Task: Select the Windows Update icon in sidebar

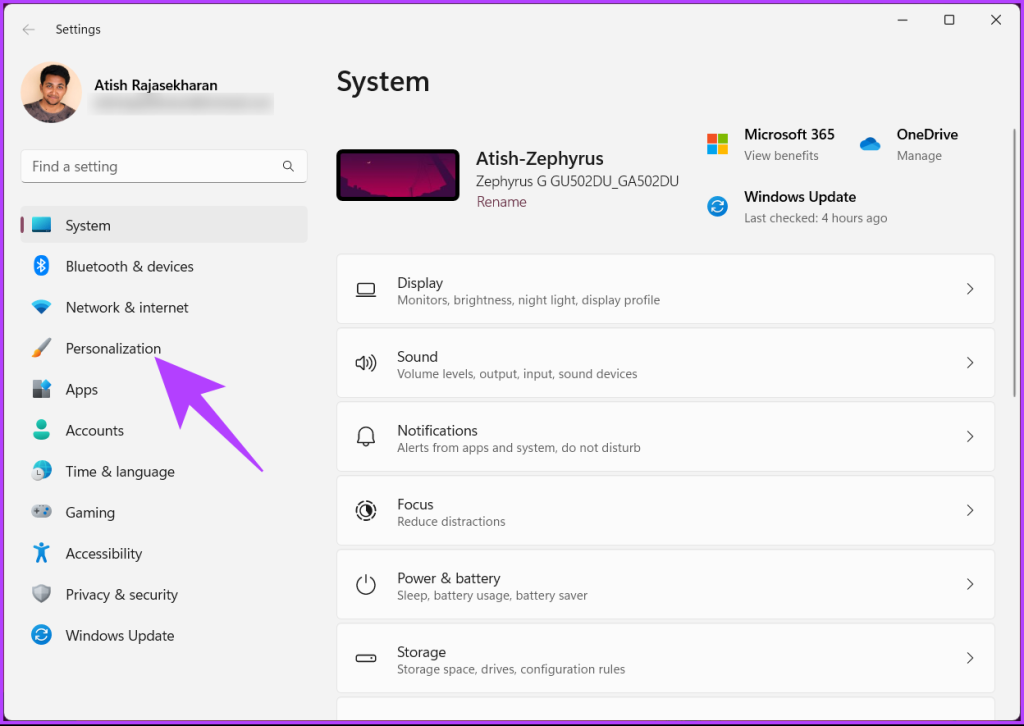Action: (x=40, y=635)
